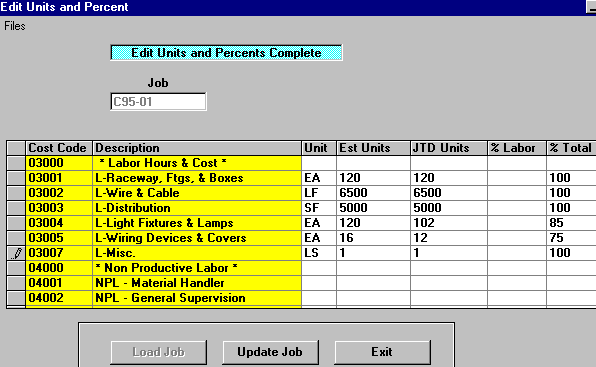The height and width of the screenshot is (367, 596).
Task: Click the Cost Code column header
Action: [59, 148]
